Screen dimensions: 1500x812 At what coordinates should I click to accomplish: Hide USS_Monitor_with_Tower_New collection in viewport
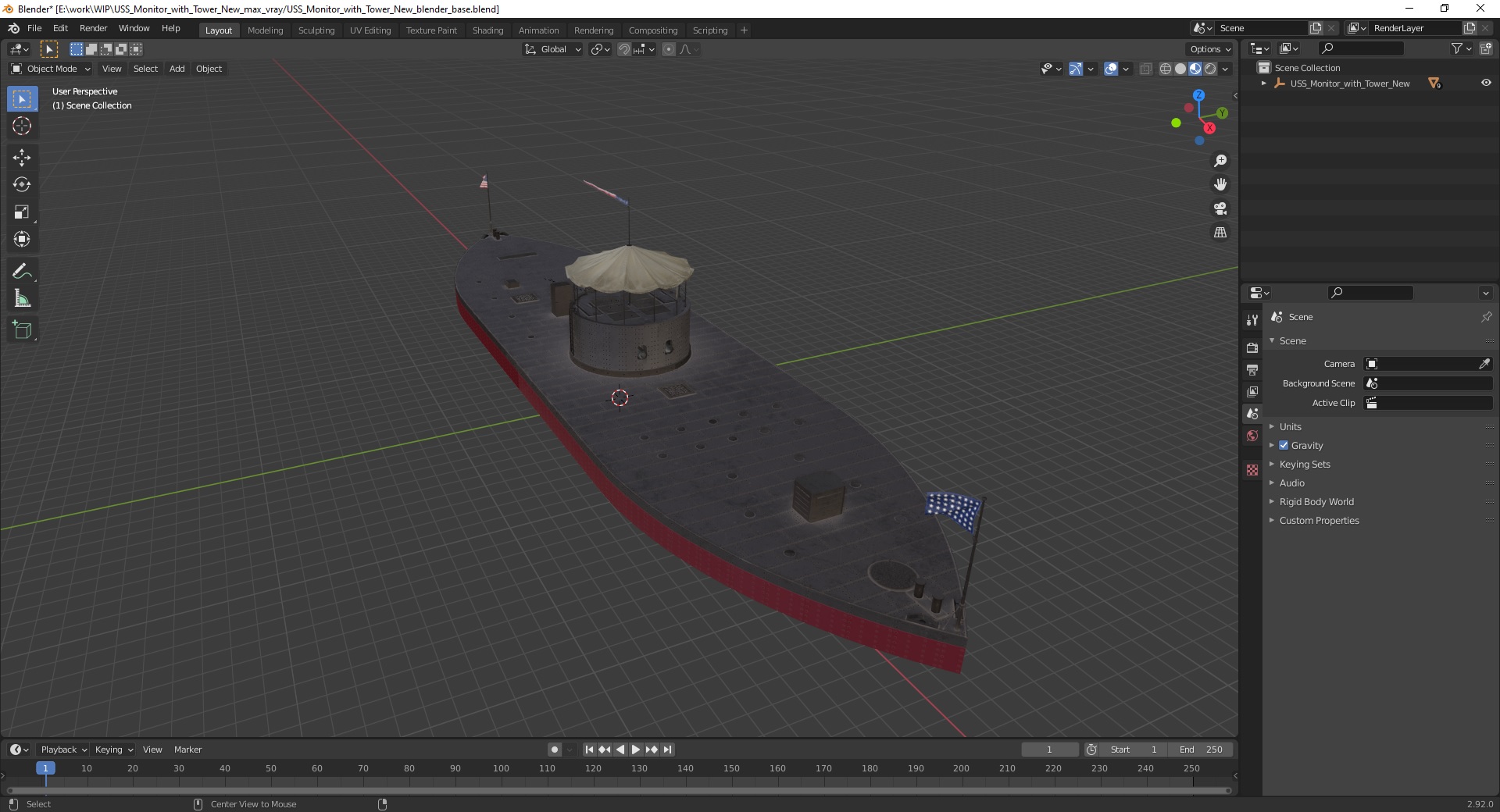tap(1486, 83)
